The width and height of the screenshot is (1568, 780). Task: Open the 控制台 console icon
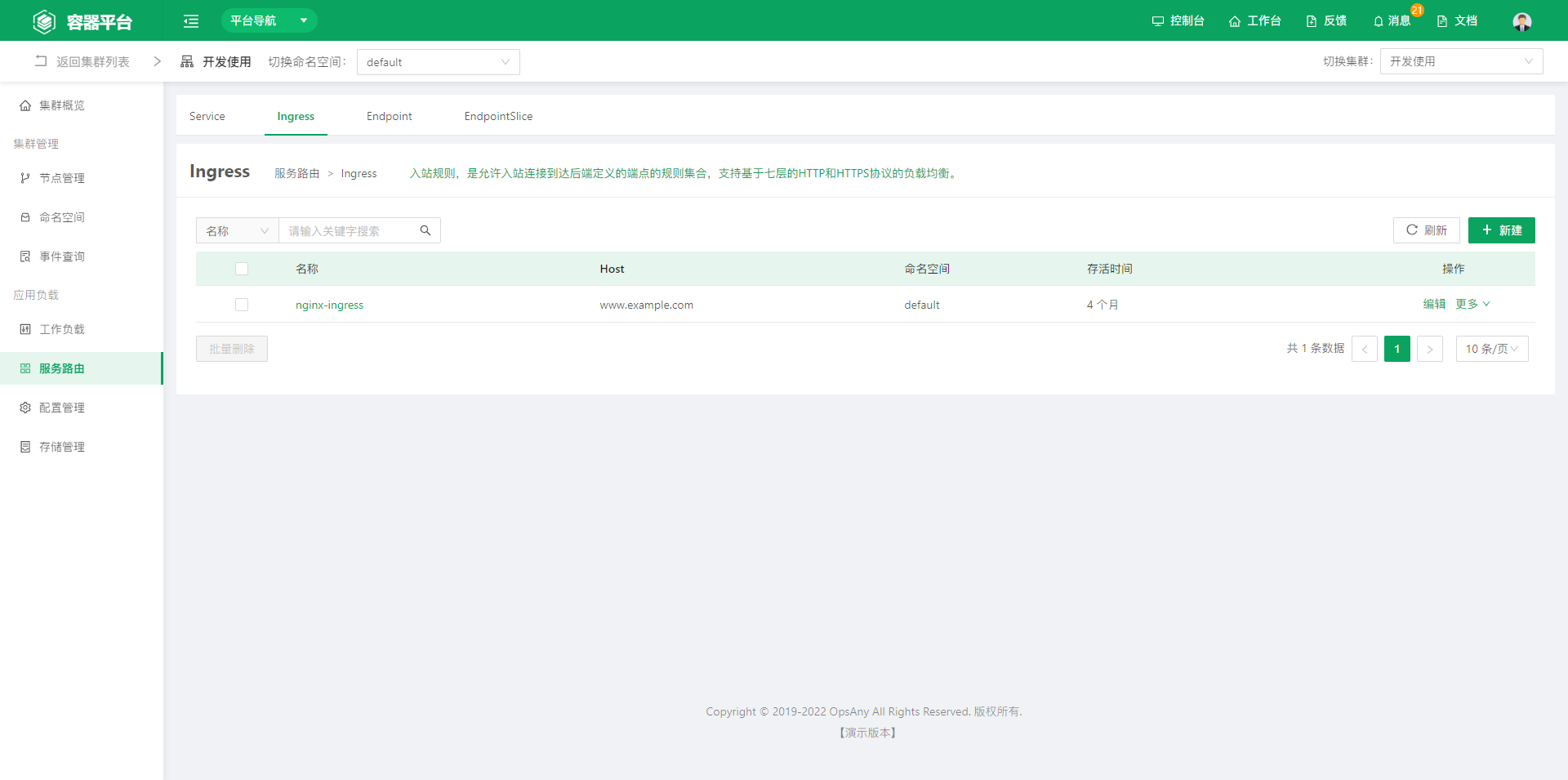(1157, 21)
